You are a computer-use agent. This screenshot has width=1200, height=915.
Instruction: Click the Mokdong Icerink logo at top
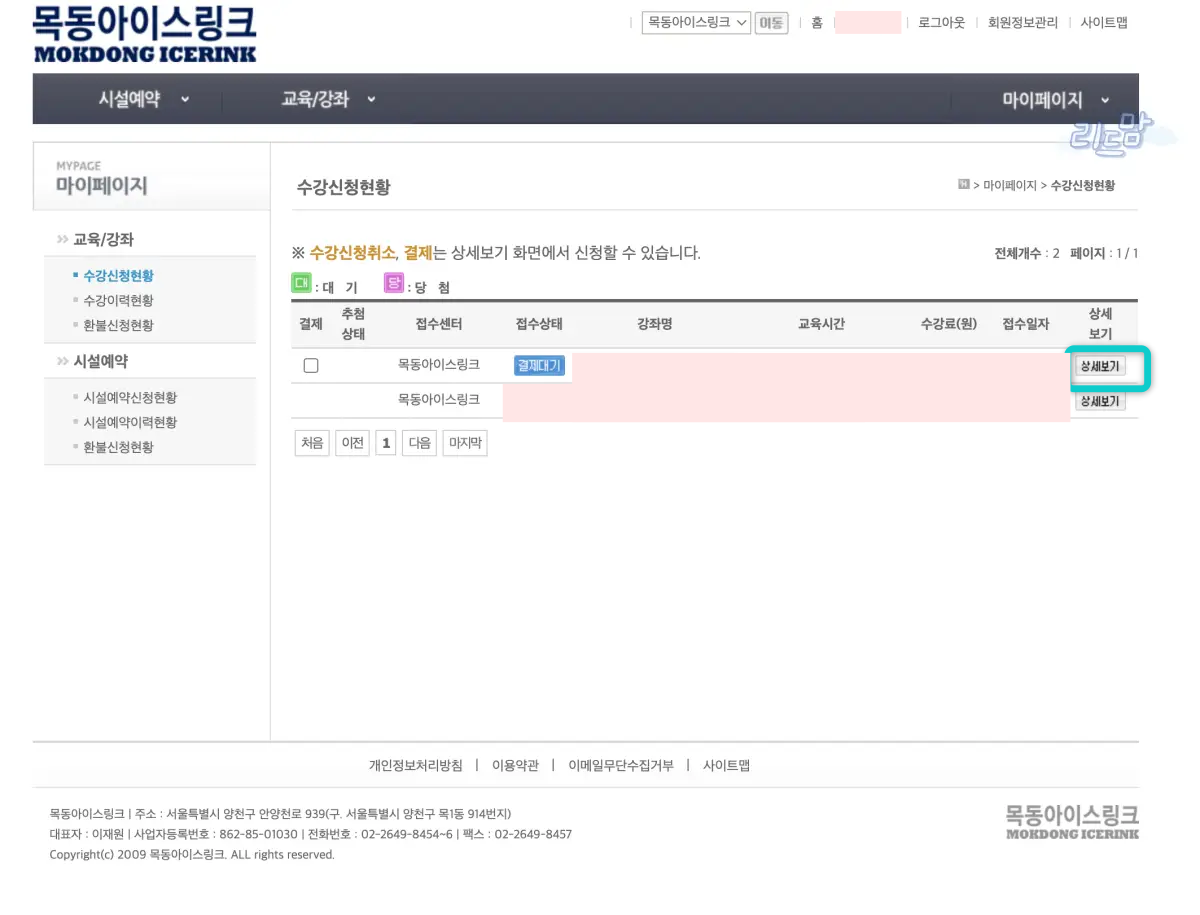click(144, 34)
